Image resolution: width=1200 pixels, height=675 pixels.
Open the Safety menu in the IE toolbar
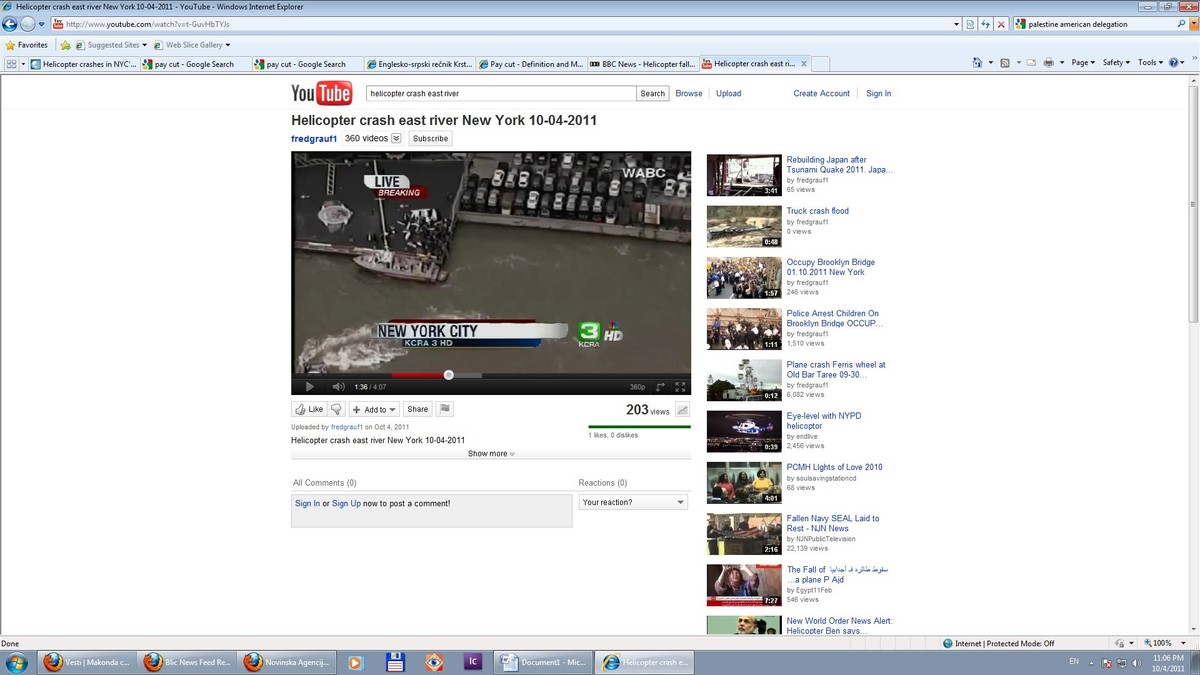click(x=1116, y=62)
